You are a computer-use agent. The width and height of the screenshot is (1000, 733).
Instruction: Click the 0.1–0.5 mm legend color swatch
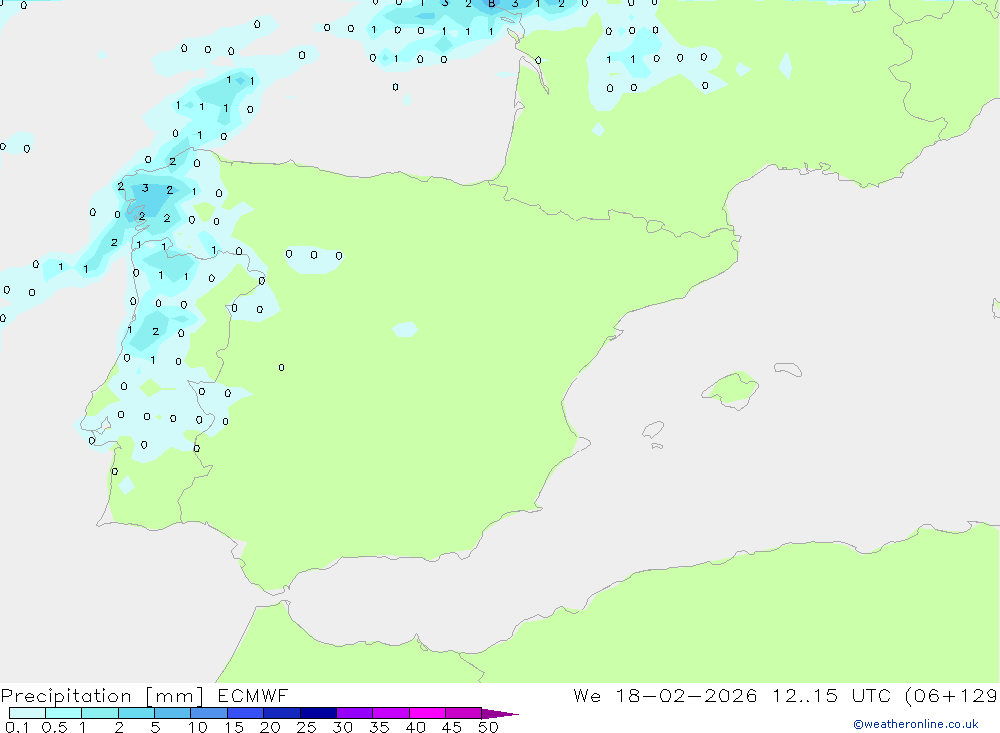click(x=27, y=713)
